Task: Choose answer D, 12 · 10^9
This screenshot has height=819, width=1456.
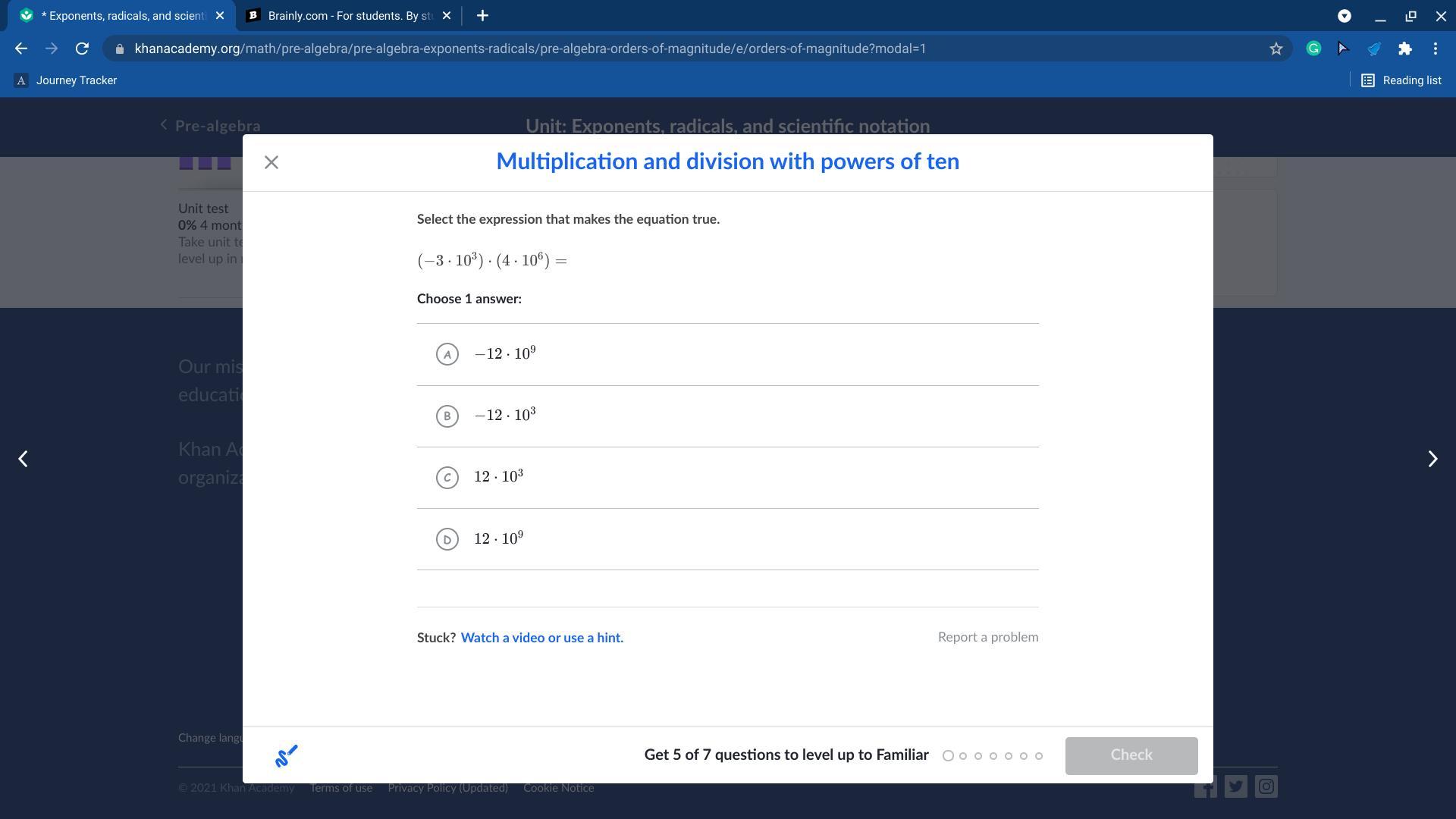Action: (x=447, y=539)
